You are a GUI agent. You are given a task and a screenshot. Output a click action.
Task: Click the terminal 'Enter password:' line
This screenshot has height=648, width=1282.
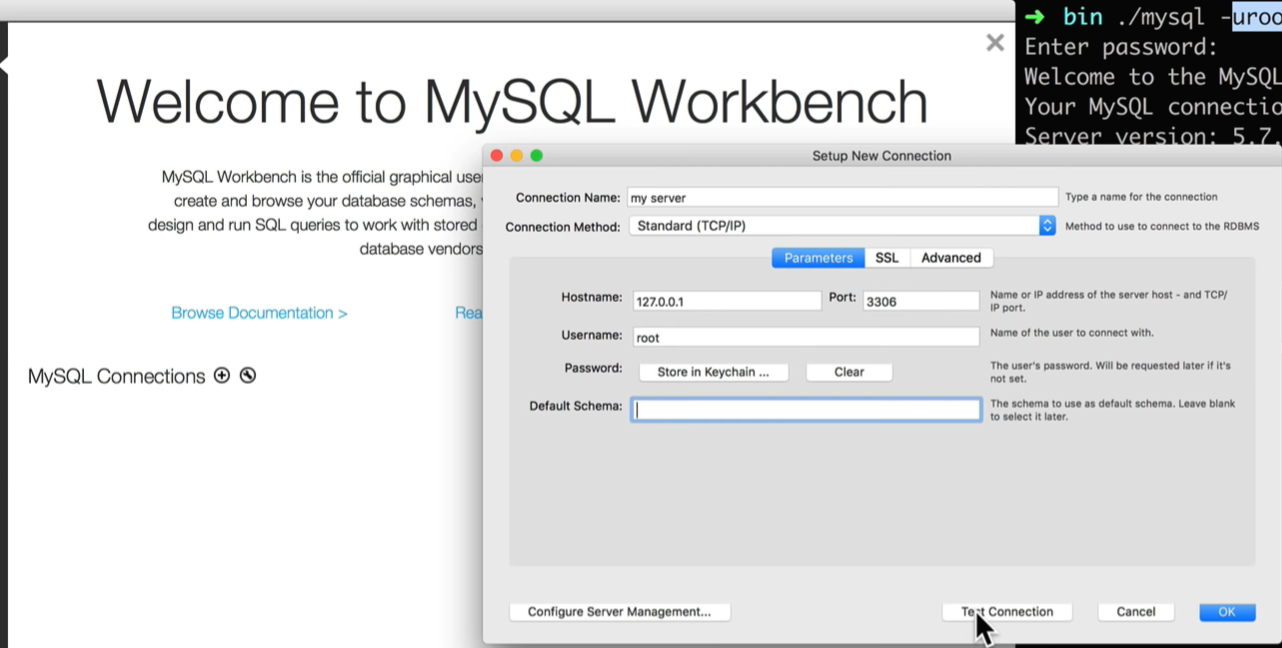point(1122,47)
